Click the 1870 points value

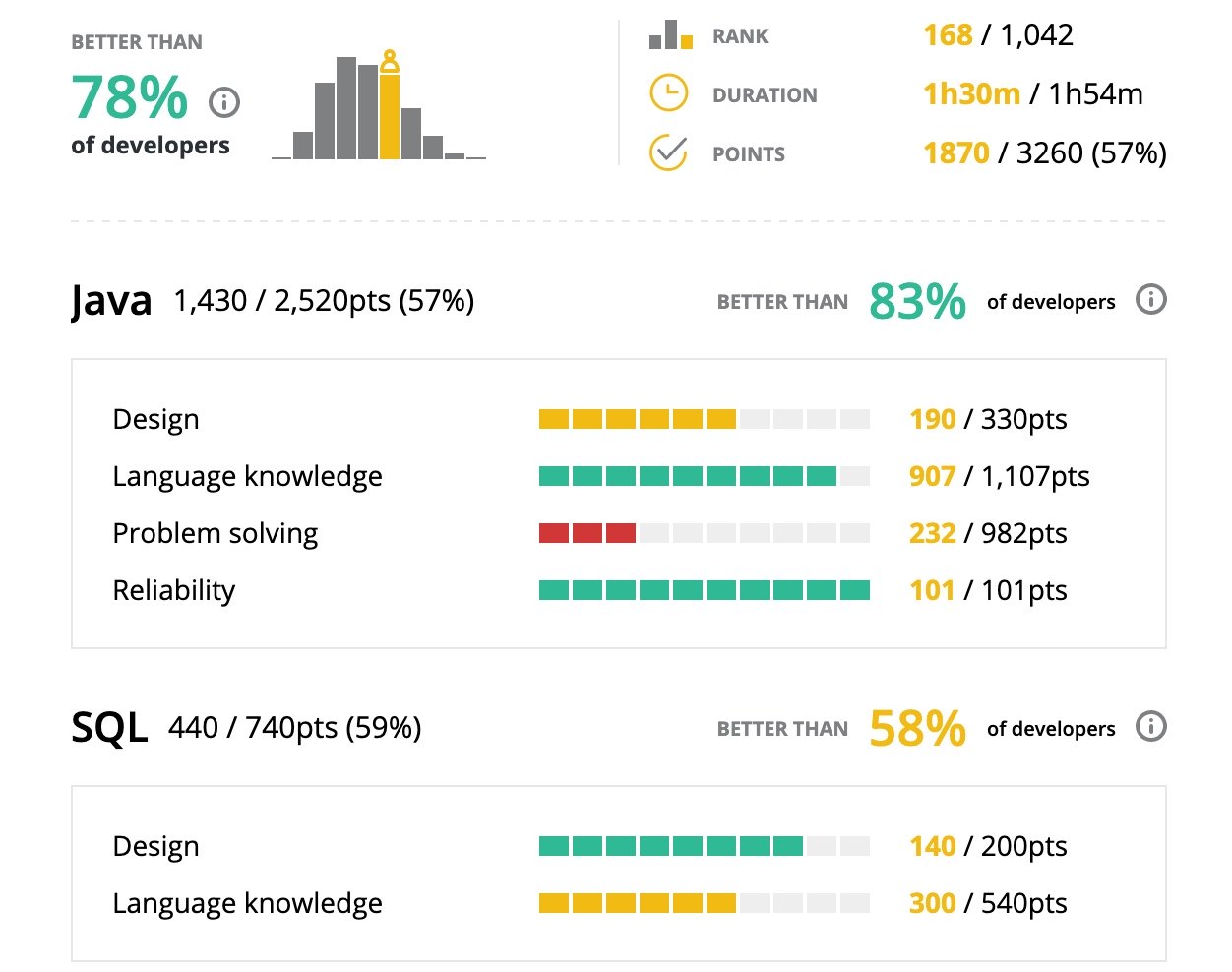[x=955, y=153]
